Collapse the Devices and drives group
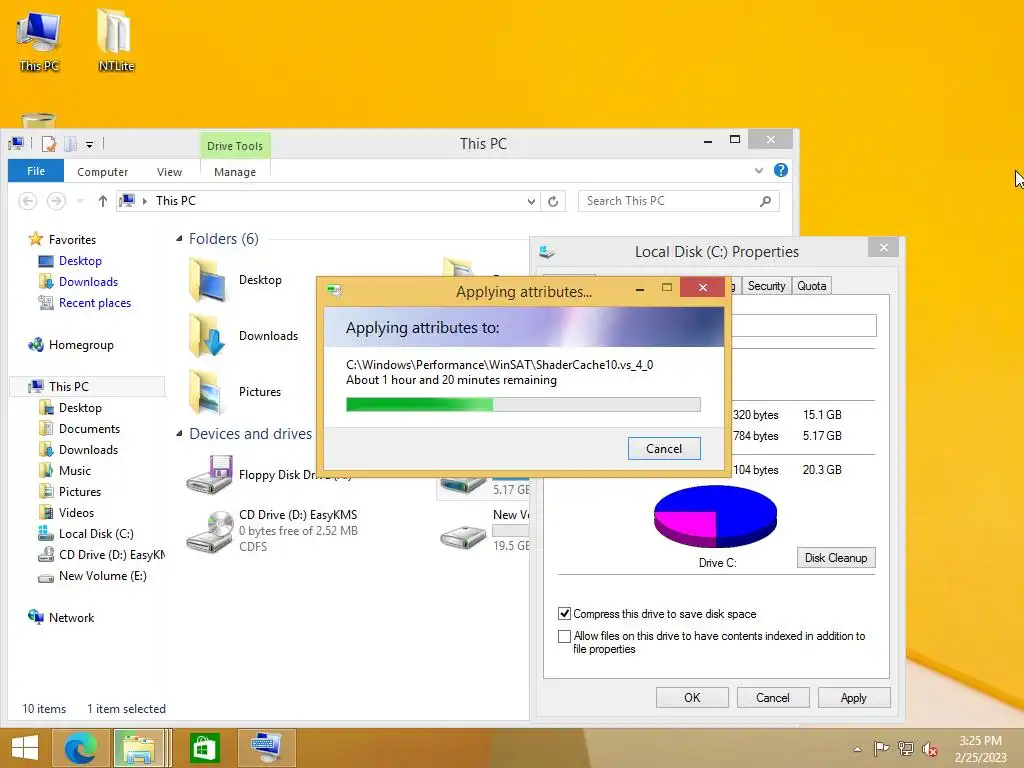 click(179, 434)
